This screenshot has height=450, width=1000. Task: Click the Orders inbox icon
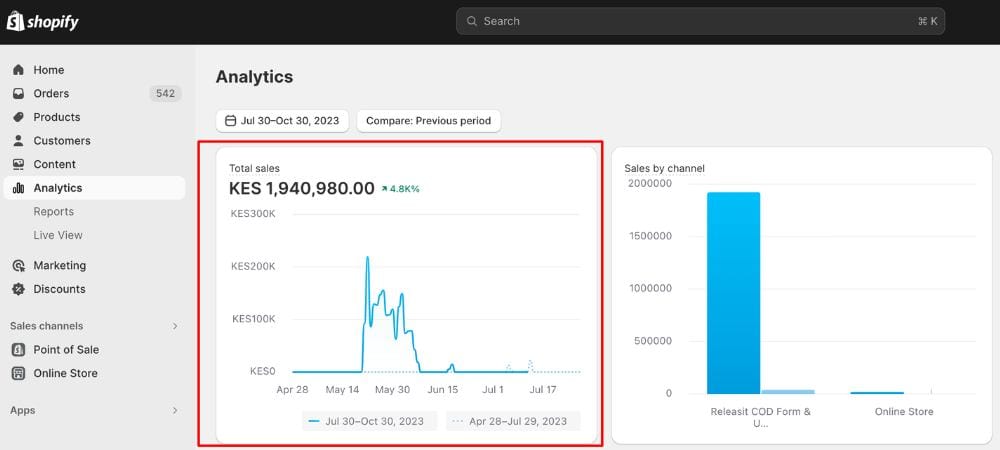18,94
